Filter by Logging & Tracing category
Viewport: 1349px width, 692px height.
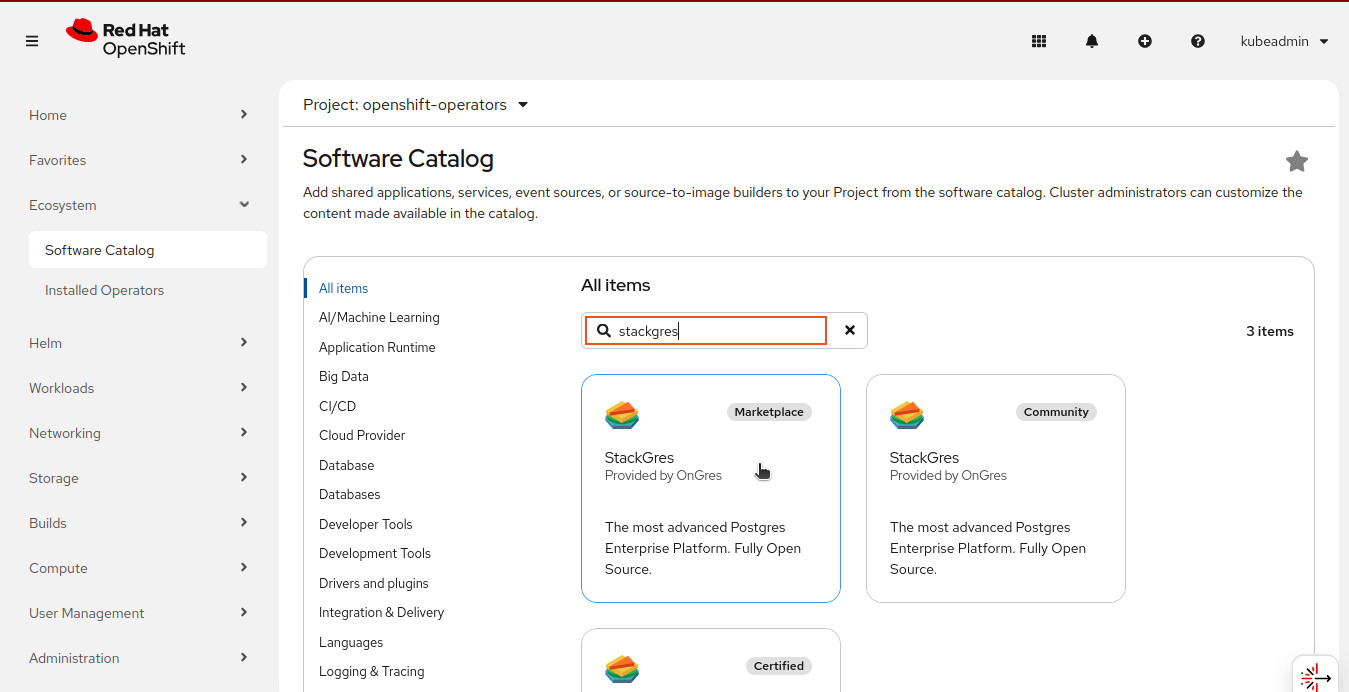[371, 671]
